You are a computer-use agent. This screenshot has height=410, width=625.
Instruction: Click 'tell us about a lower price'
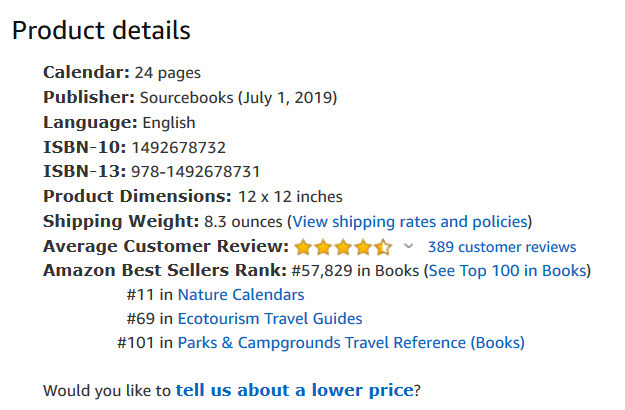294,390
